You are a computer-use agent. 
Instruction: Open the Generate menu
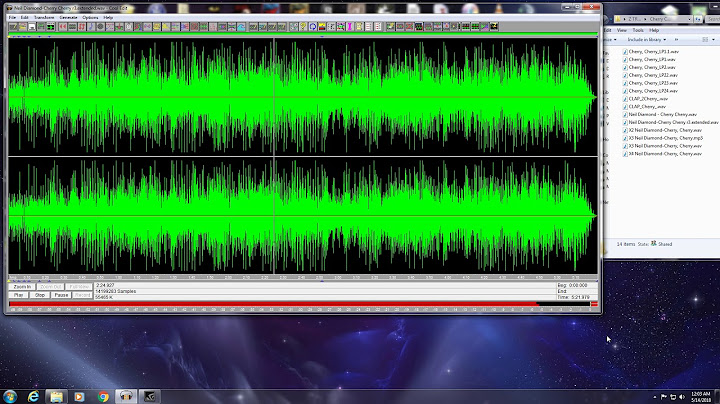point(68,17)
